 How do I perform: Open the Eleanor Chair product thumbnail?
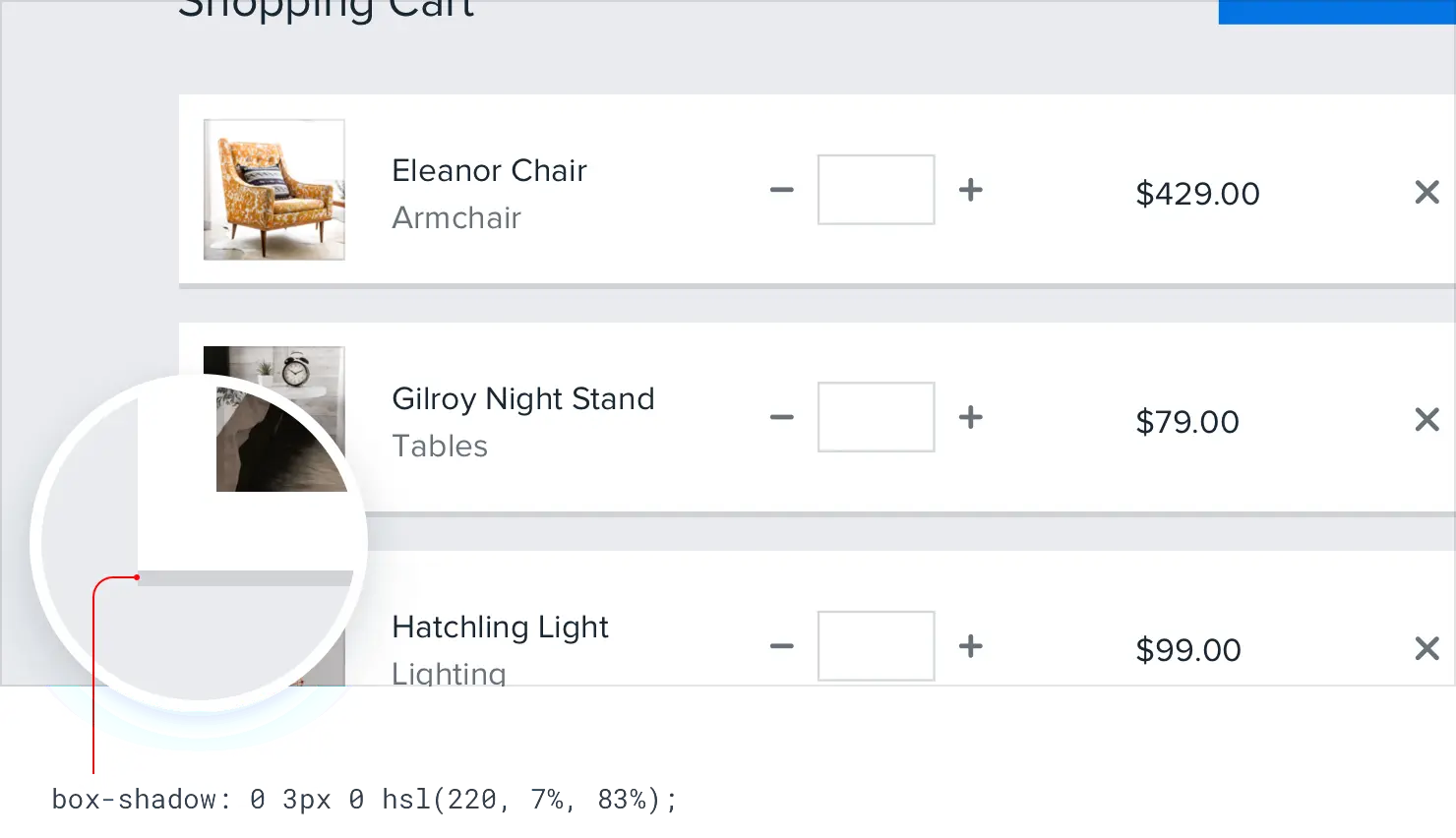pos(273,190)
